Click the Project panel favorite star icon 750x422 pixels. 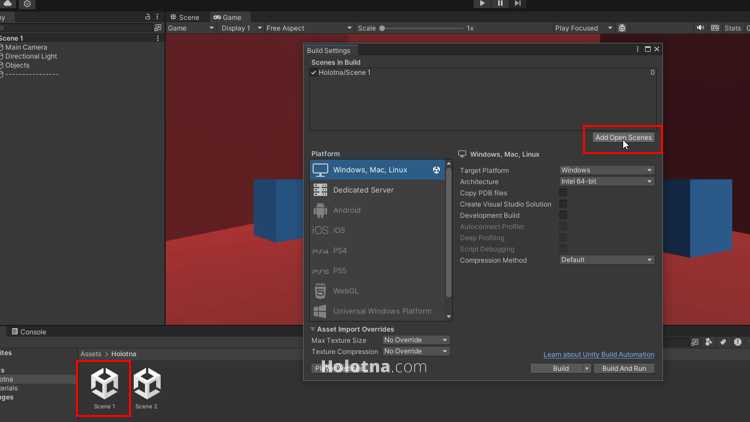(x=723, y=342)
